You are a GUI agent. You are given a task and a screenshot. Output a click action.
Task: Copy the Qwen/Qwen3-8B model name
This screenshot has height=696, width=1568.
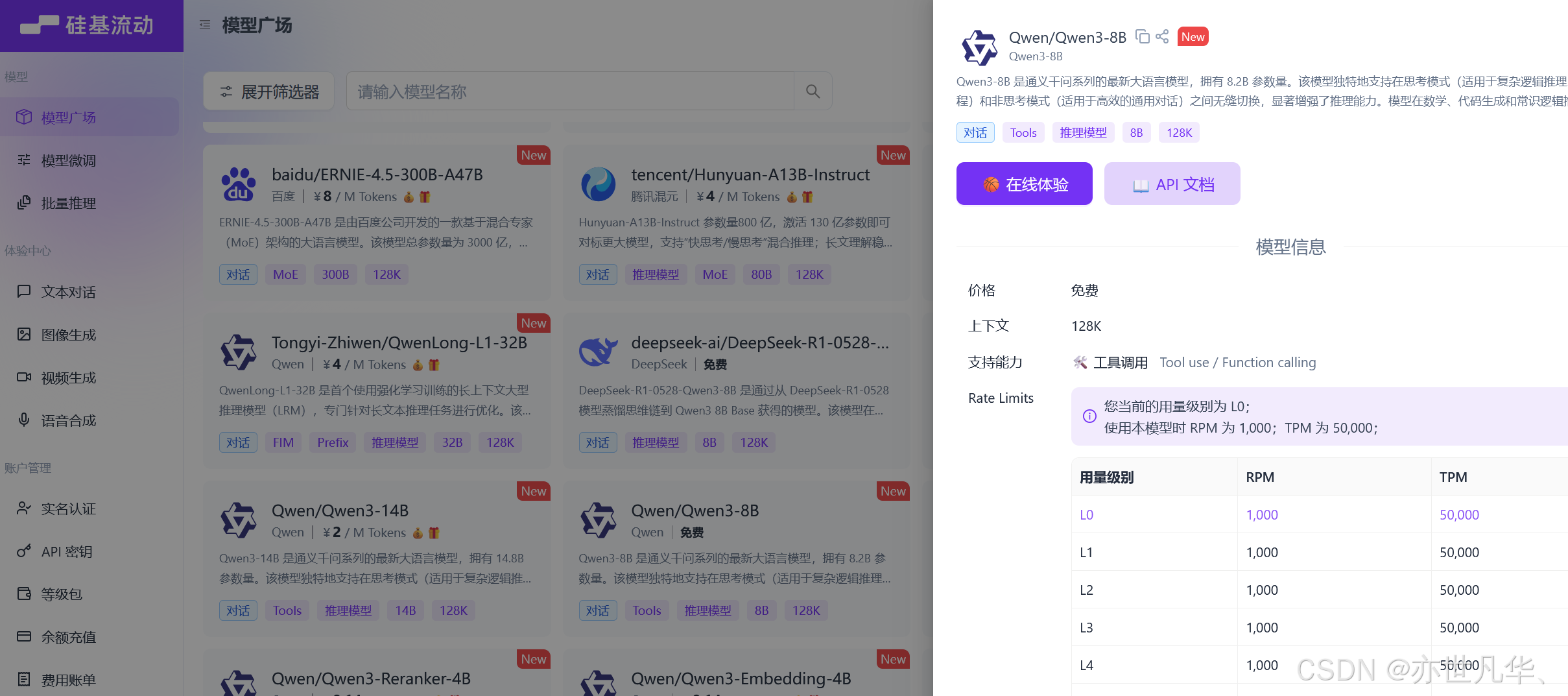click(1143, 37)
